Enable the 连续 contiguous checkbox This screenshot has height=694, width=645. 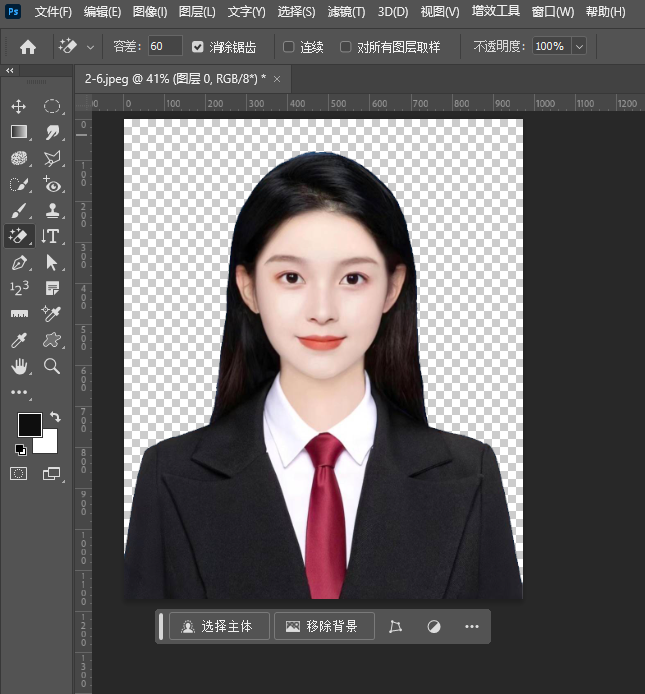tap(289, 47)
